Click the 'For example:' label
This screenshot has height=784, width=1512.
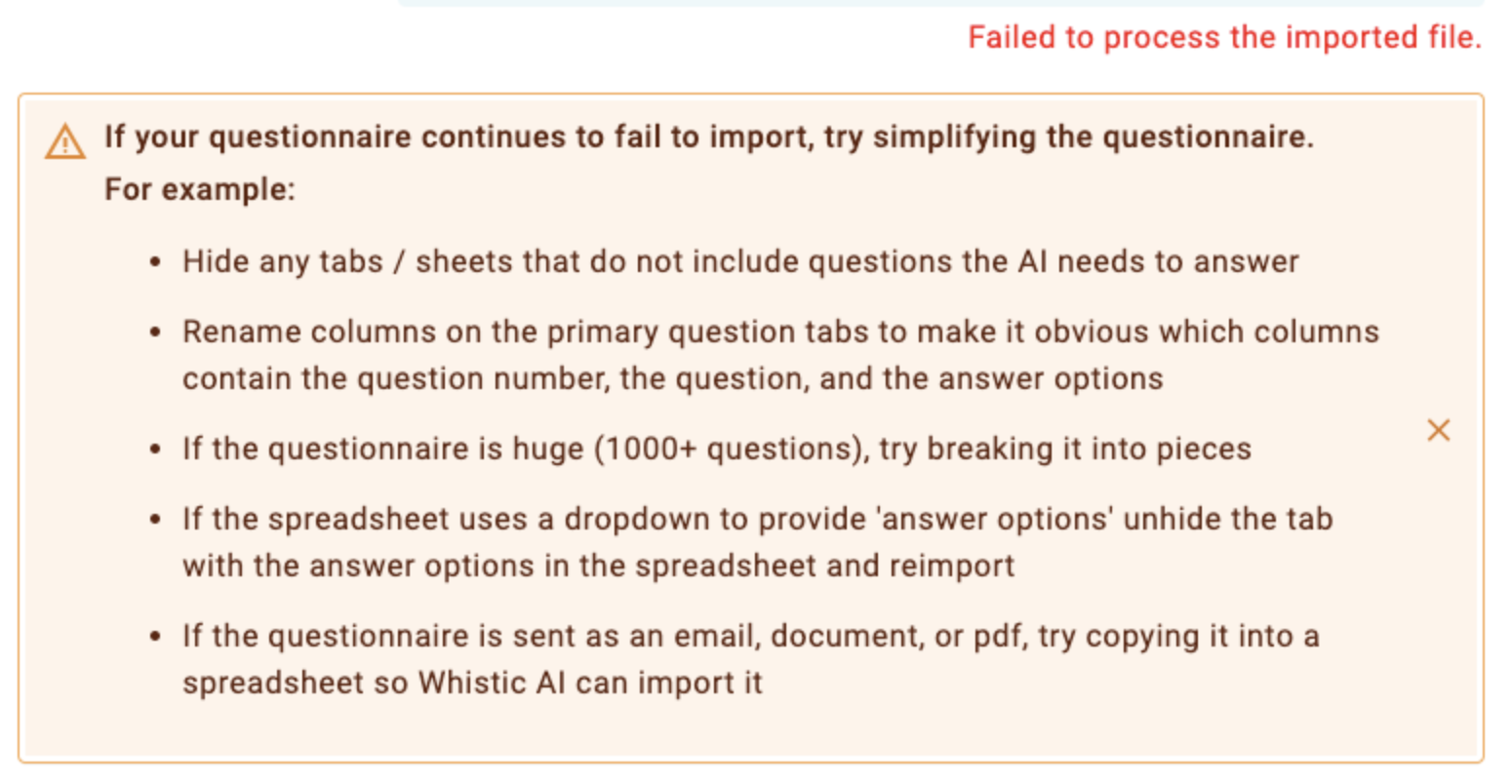click(x=199, y=188)
